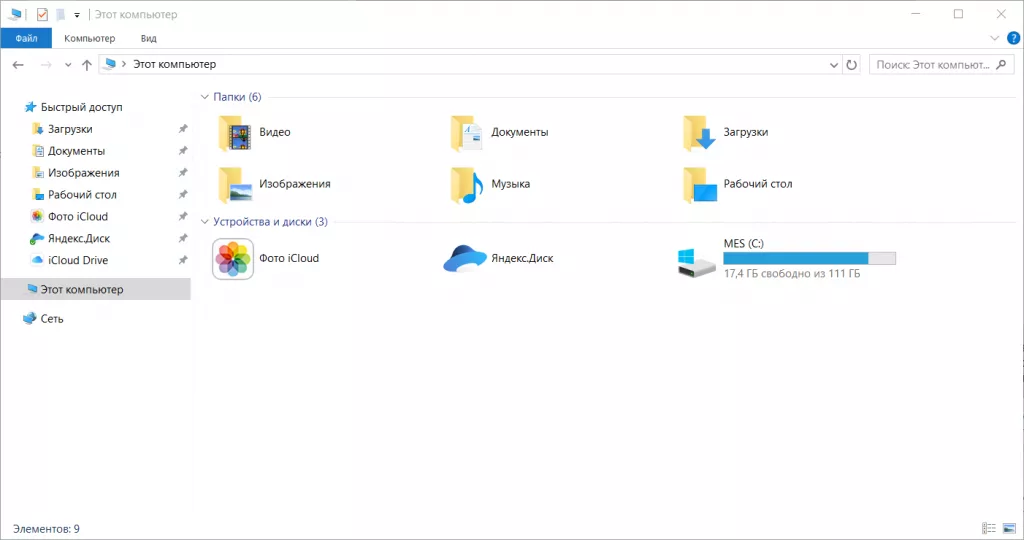Open the Изображения folder icon in main pane
The image size is (1024, 540).
point(235,185)
